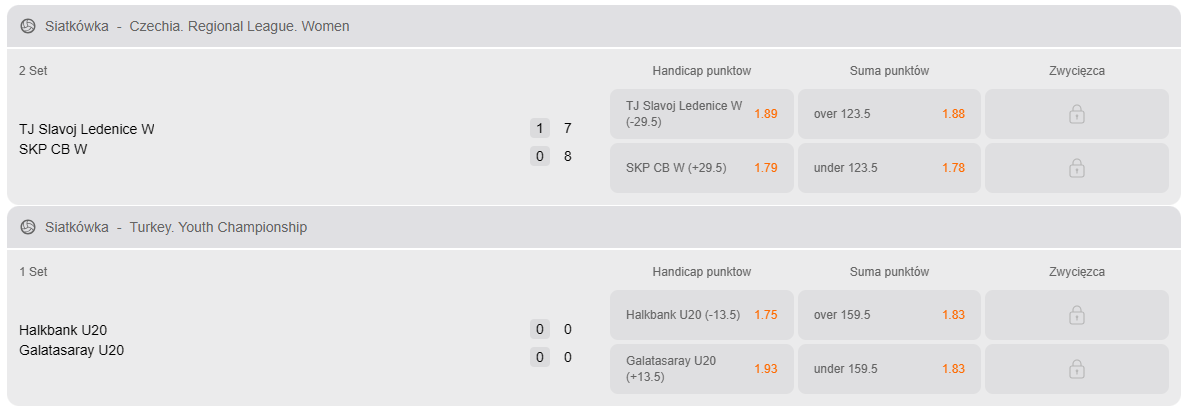1188x411 pixels.
Task: Click volleyball icon beside Turkey Youth Championship
Action: point(28,227)
